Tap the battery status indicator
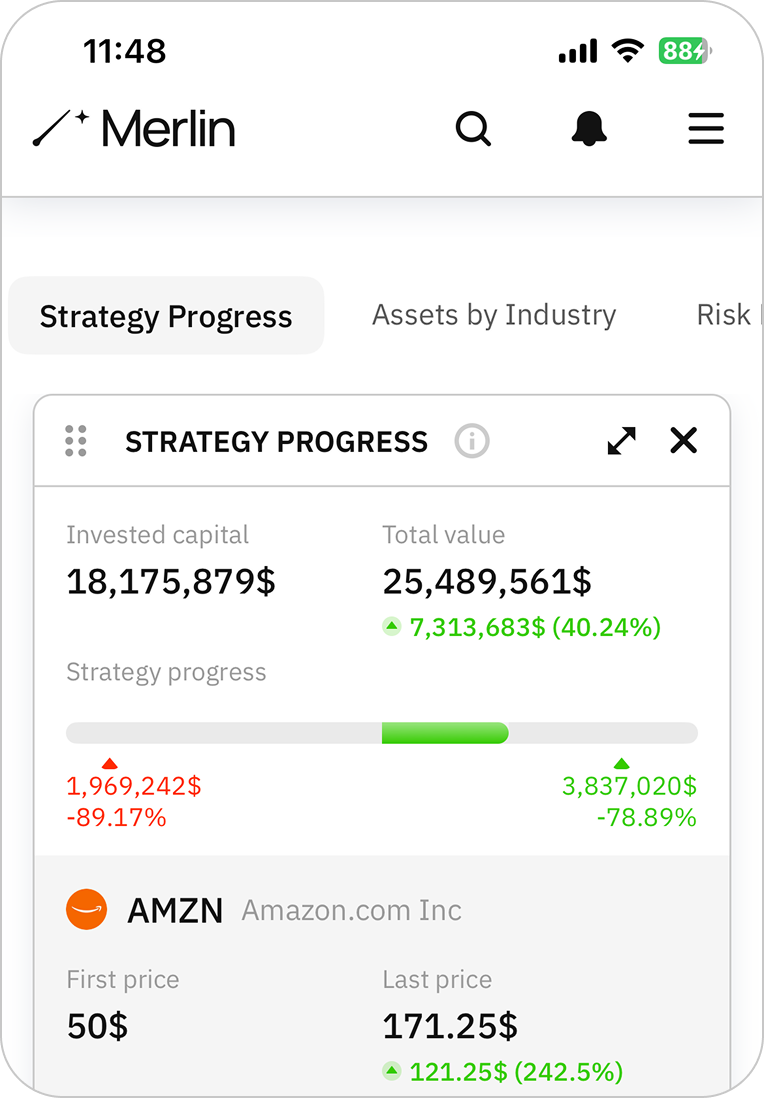This screenshot has height=1098, width=764. coord(683,51)
